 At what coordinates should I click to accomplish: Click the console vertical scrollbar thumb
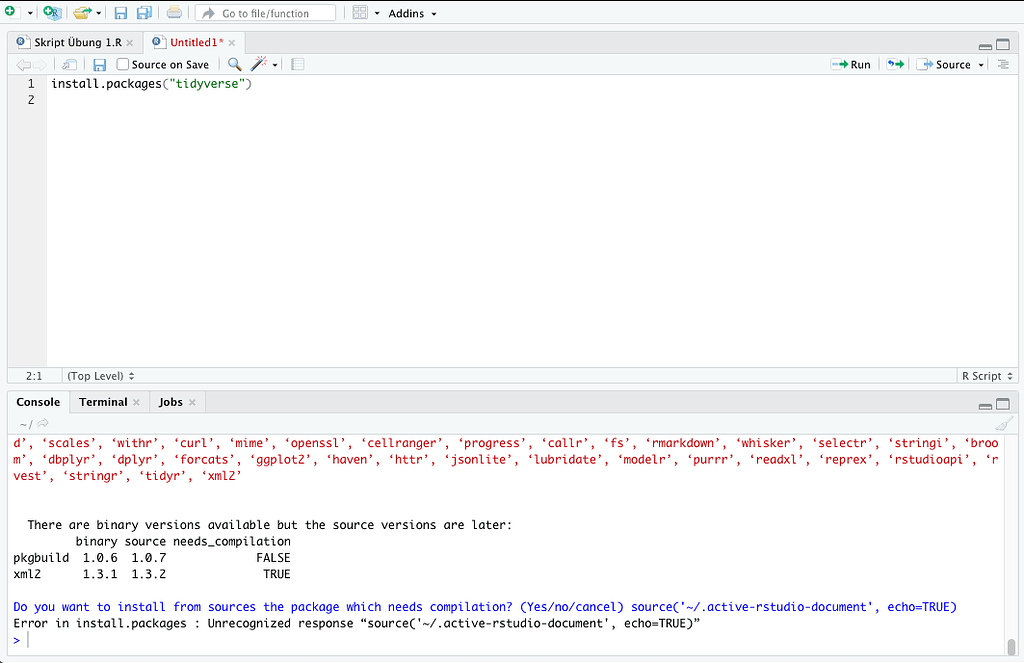[1011, 646]
